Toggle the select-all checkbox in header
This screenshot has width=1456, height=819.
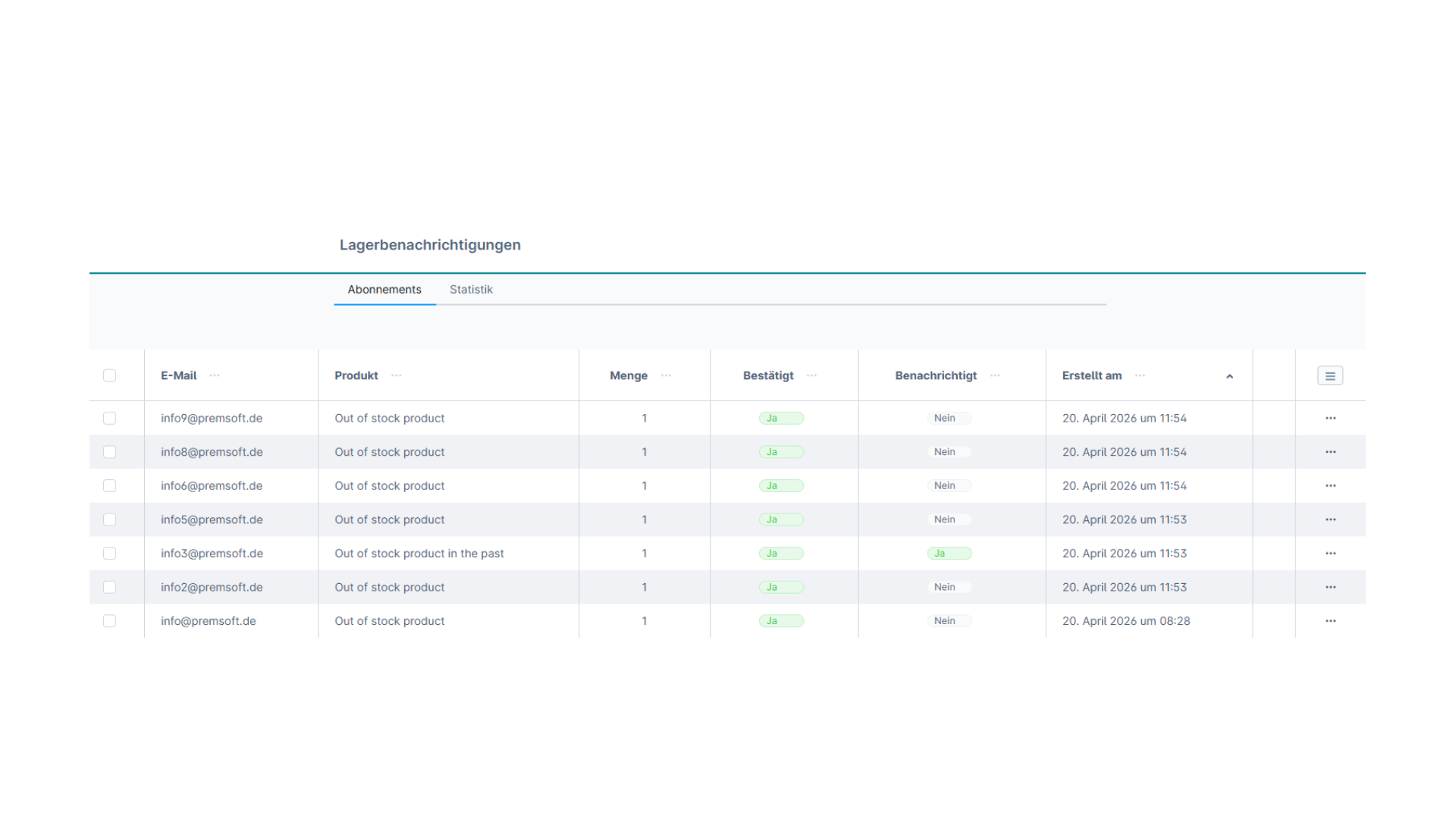point(109,375)
